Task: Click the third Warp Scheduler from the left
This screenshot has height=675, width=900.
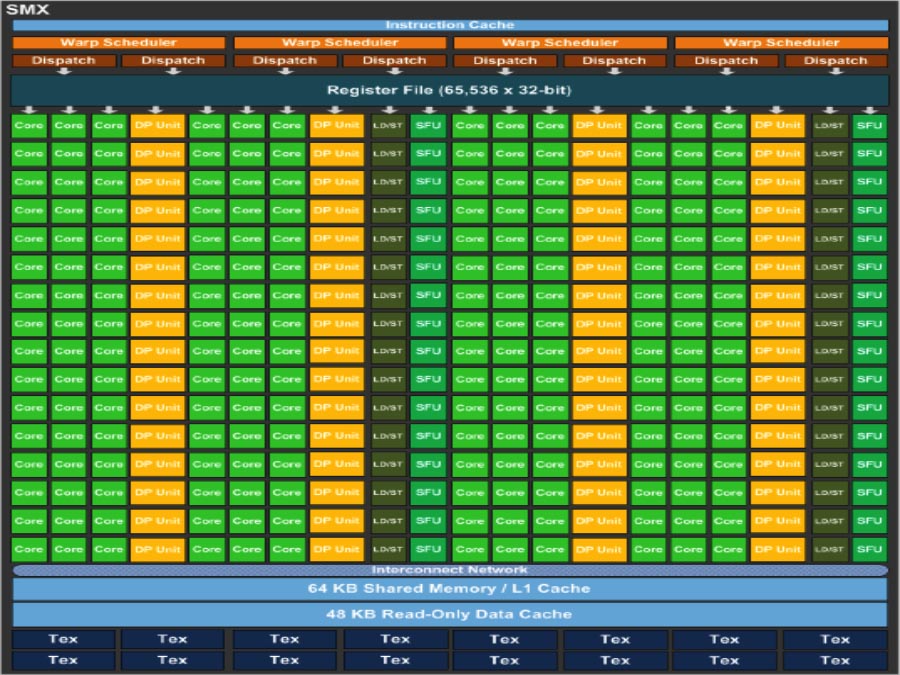Action: 560,43
